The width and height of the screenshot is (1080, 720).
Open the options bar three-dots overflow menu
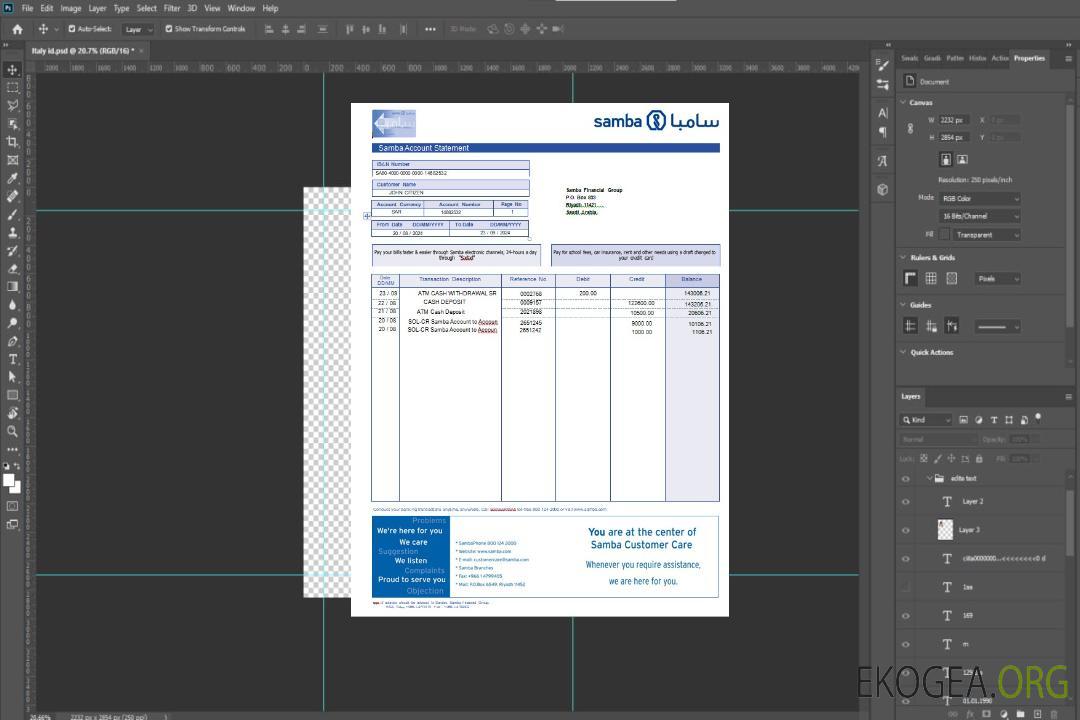click(430, 29)
